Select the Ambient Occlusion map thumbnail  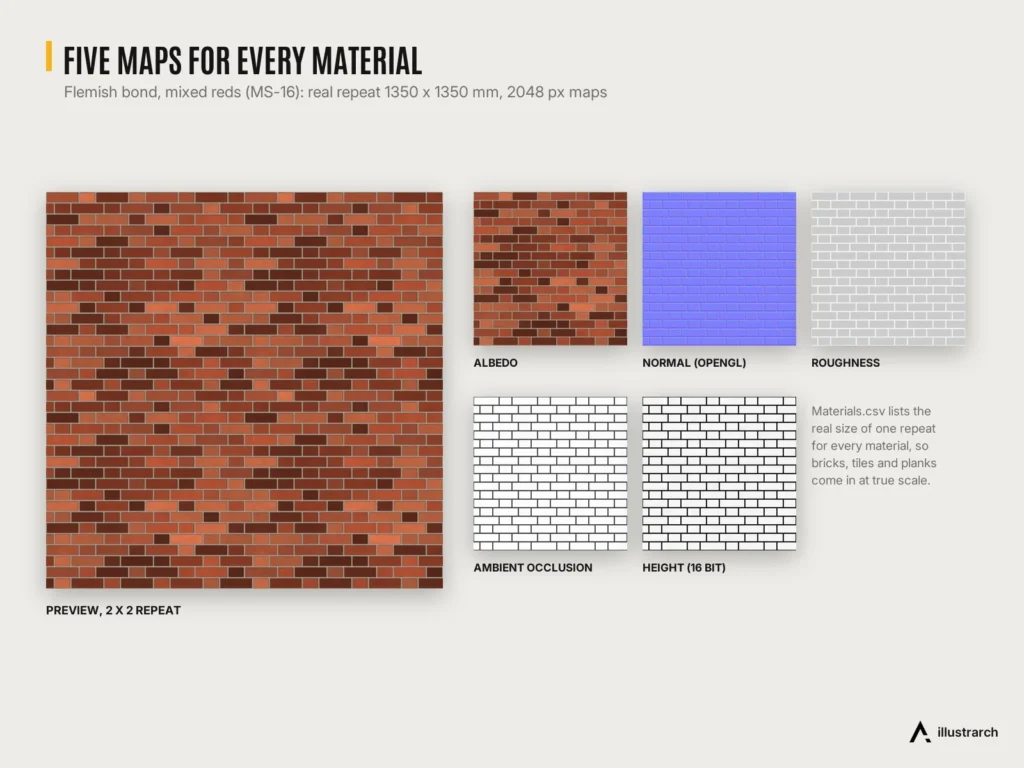(x=550, y=473)
